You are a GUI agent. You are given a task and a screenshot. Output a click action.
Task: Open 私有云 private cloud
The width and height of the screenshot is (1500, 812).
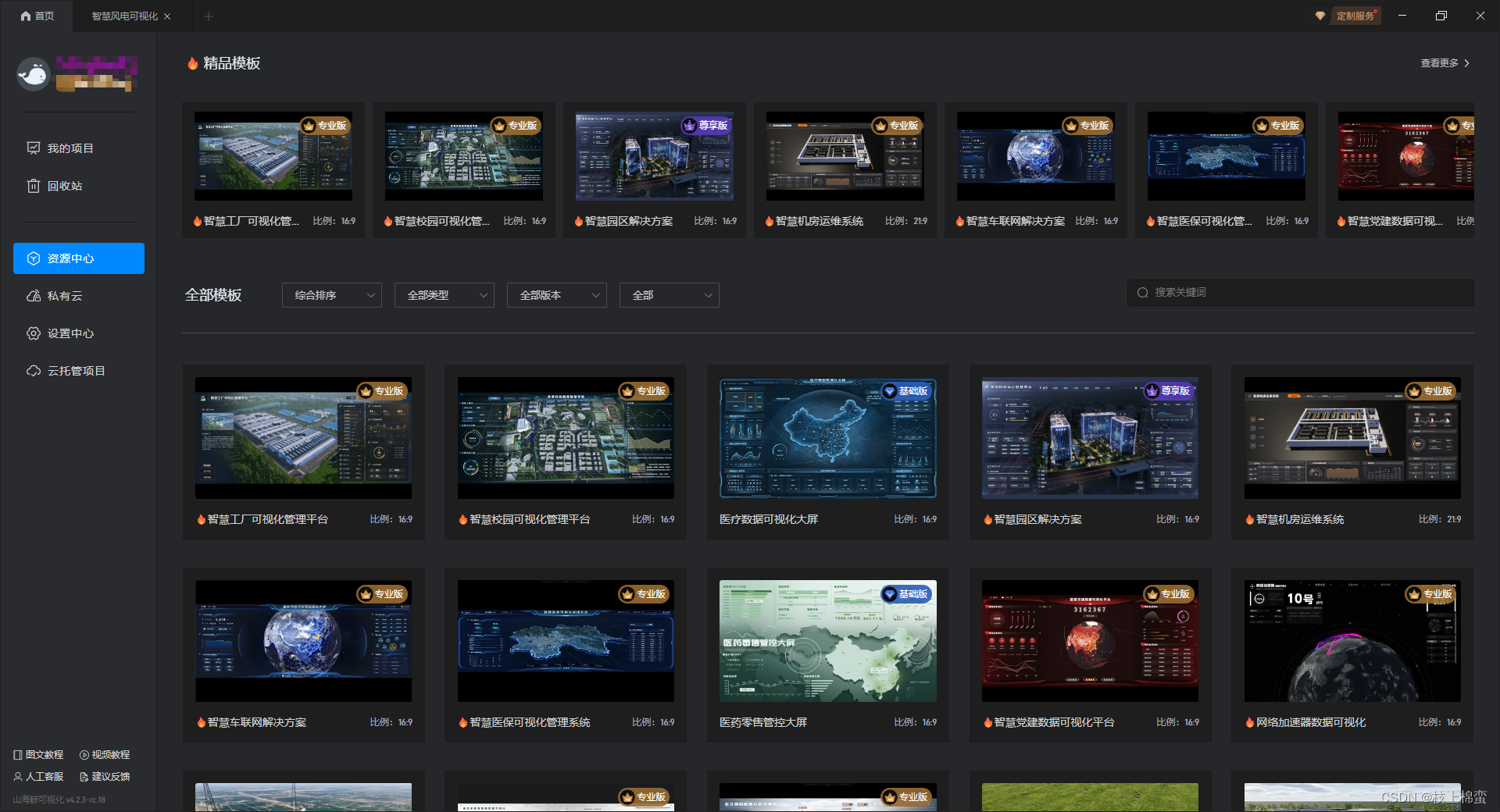79,296
